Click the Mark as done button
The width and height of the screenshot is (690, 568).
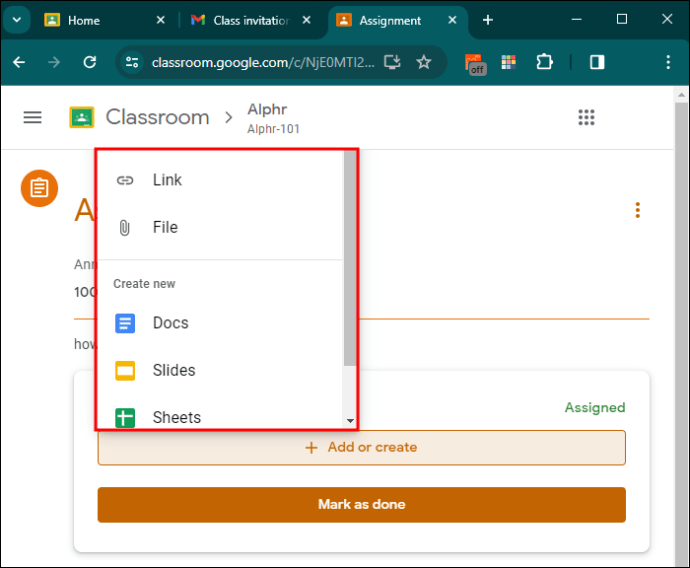361,505
